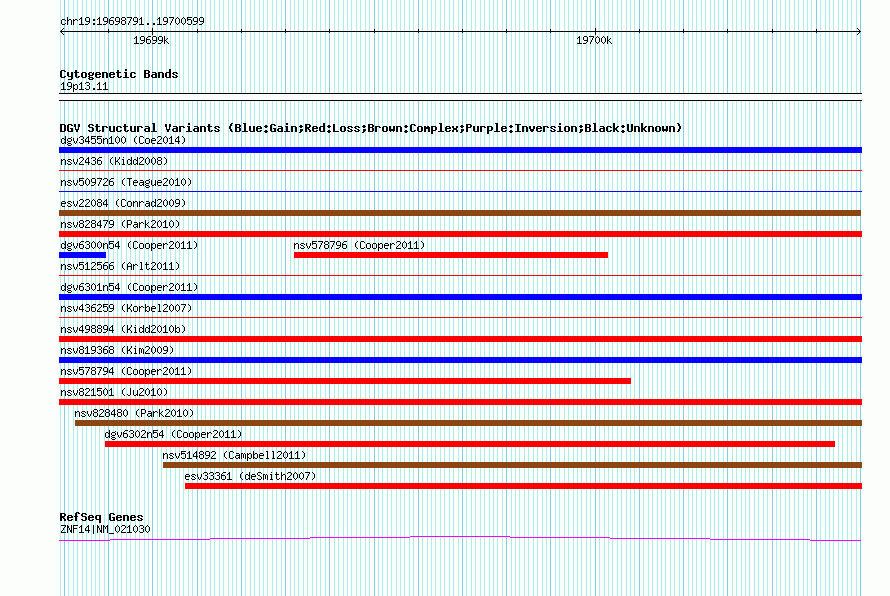Select the red nsv578794 loss bar

(x=345, y=381)
